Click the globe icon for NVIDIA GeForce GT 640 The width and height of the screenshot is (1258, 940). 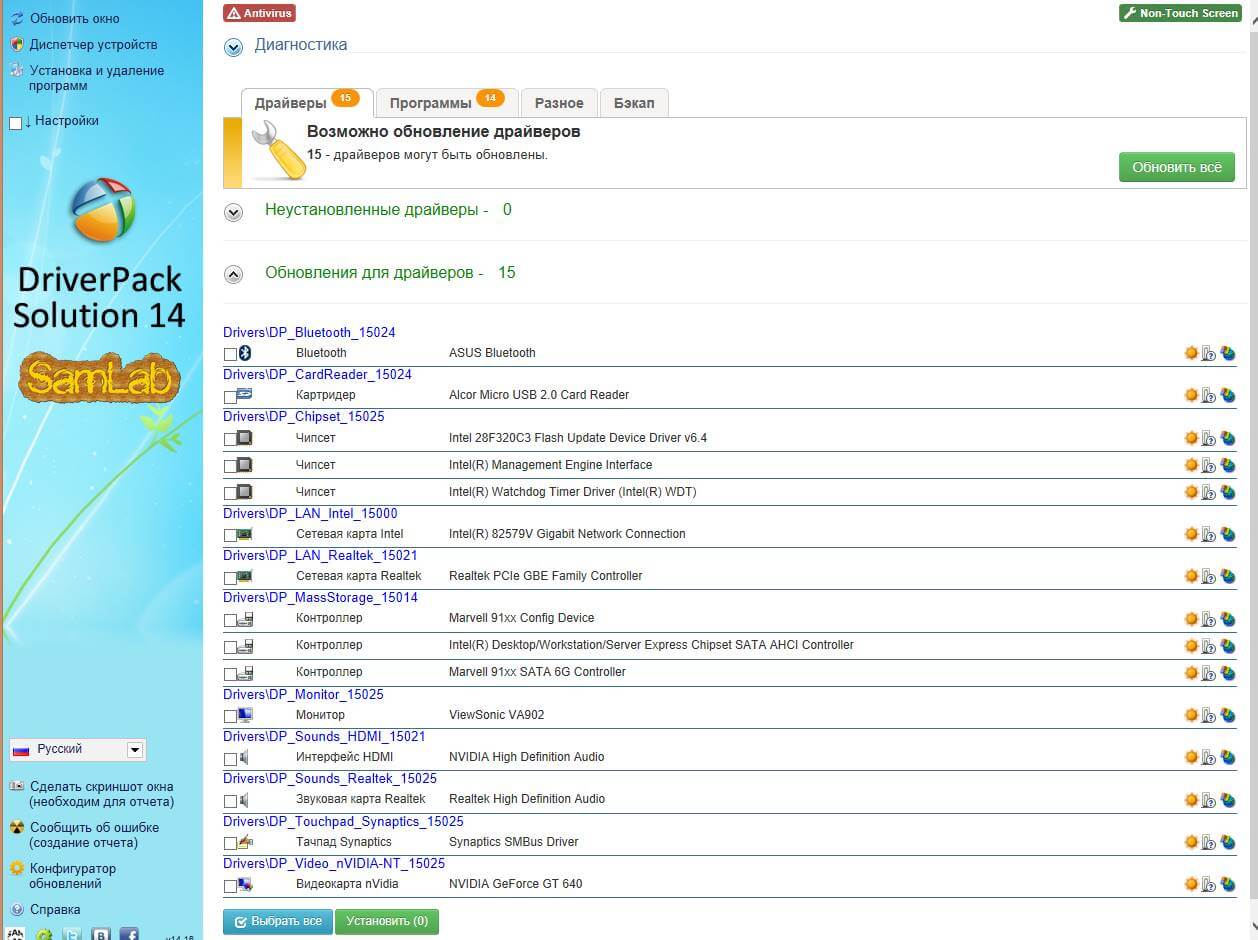(1227, 884)
